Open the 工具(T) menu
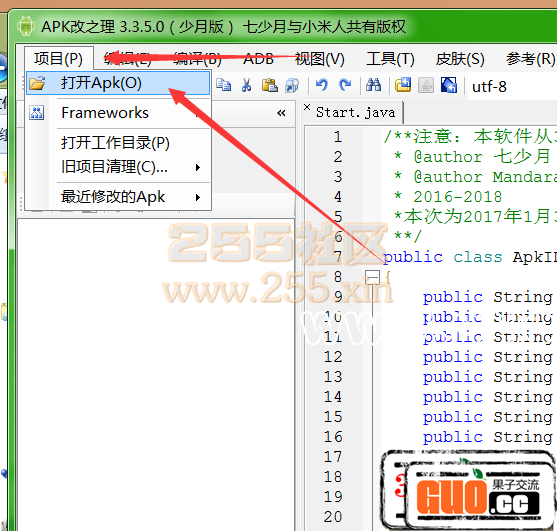 point(390,59)
